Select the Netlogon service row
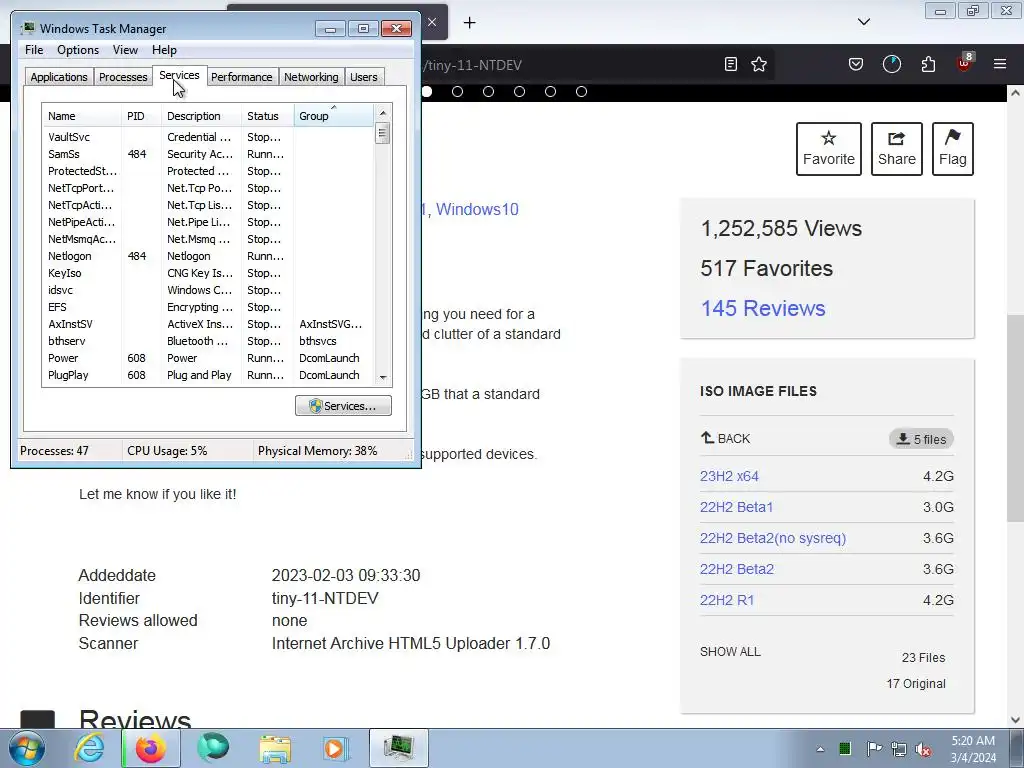The width and height of the screenshot is (1024, 768). tap(208, 256)
